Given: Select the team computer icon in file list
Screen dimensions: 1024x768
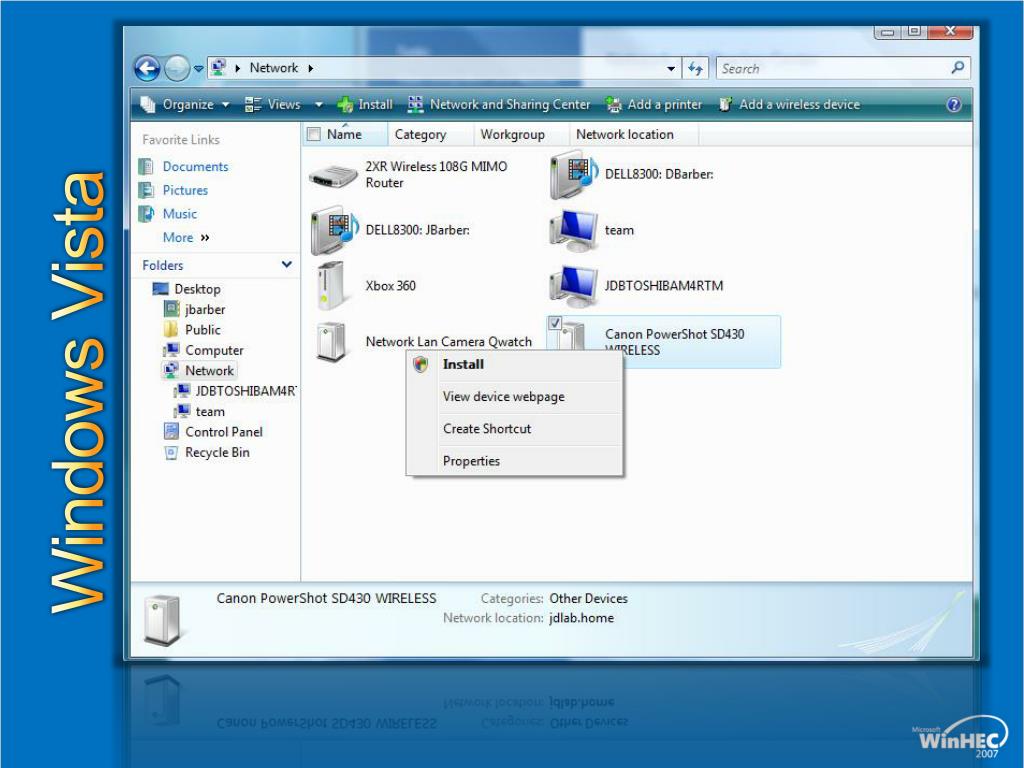Looking at the screenshot, I should click(x=573, y=230).
